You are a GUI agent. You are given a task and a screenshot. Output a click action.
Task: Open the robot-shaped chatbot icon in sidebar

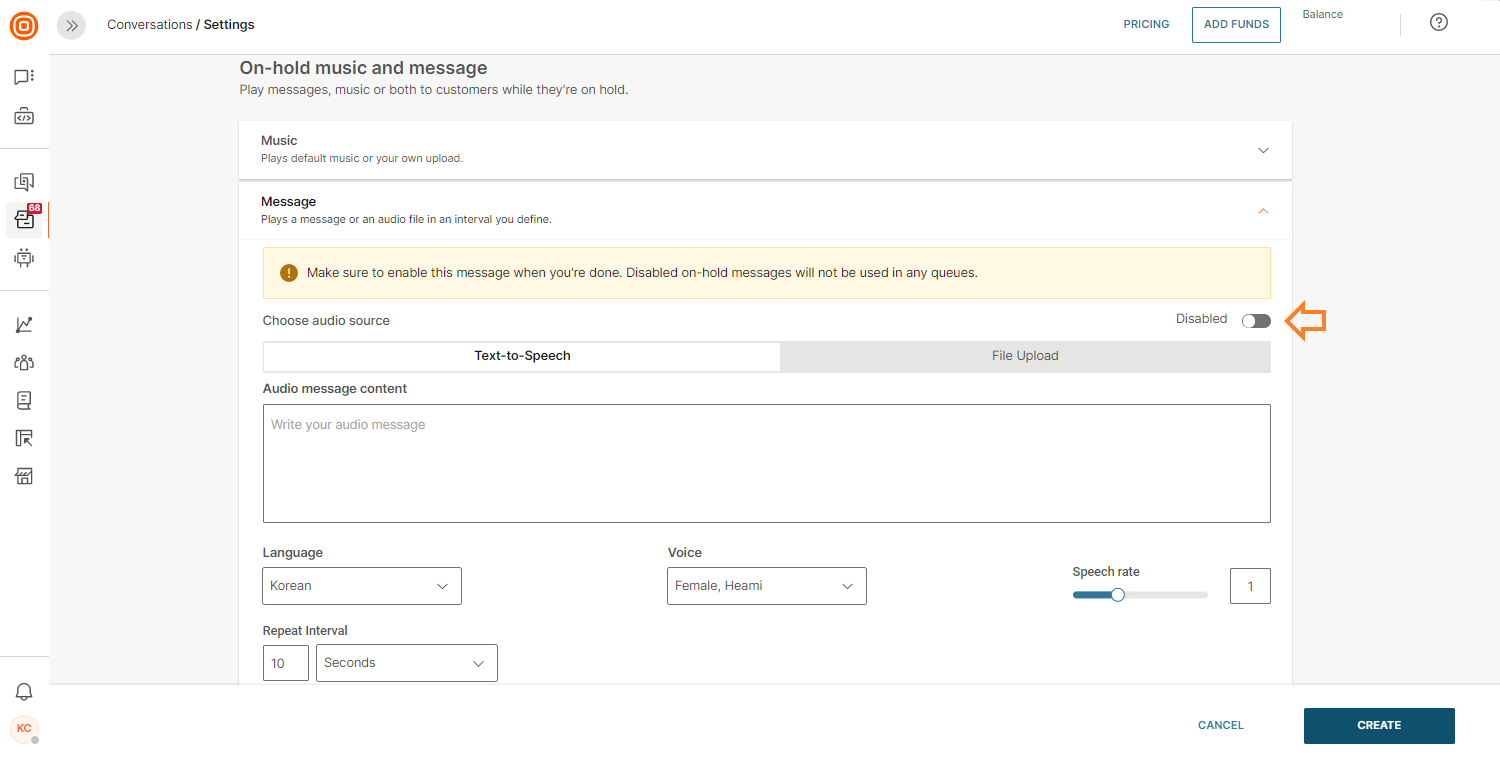tap(24, 258)
